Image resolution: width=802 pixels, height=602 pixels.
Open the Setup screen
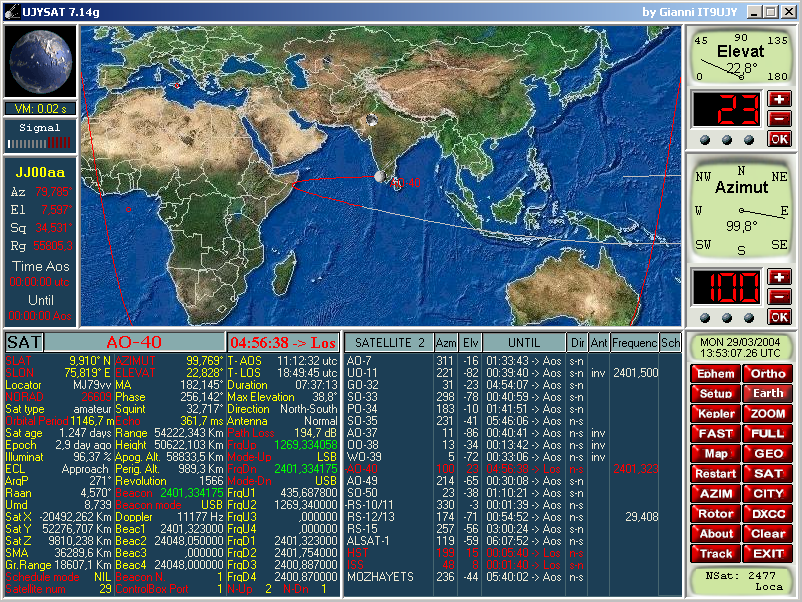(x=716, y=393)
